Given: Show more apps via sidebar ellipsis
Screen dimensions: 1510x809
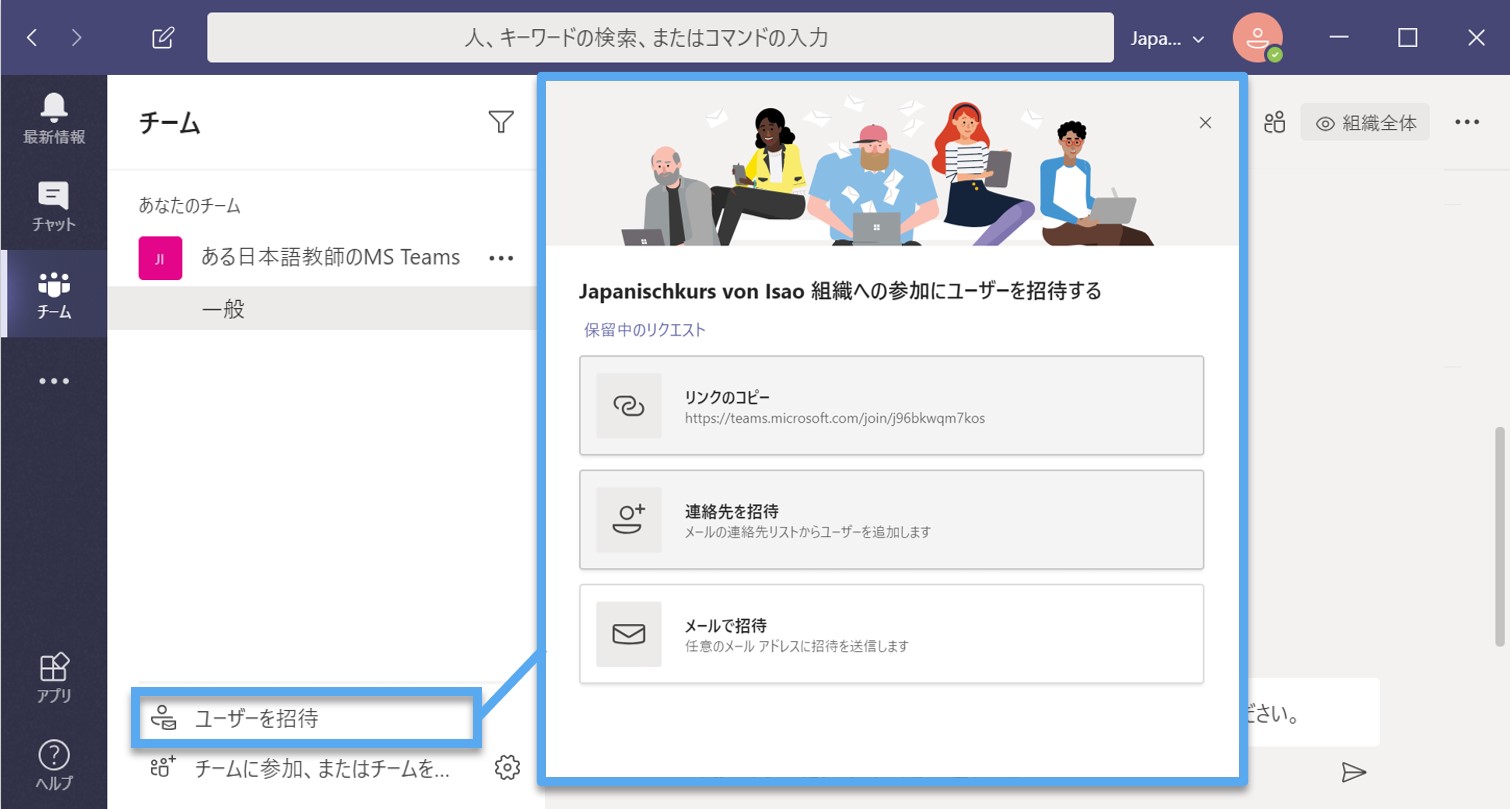Looking at the screenshot, I should point(54,381).
